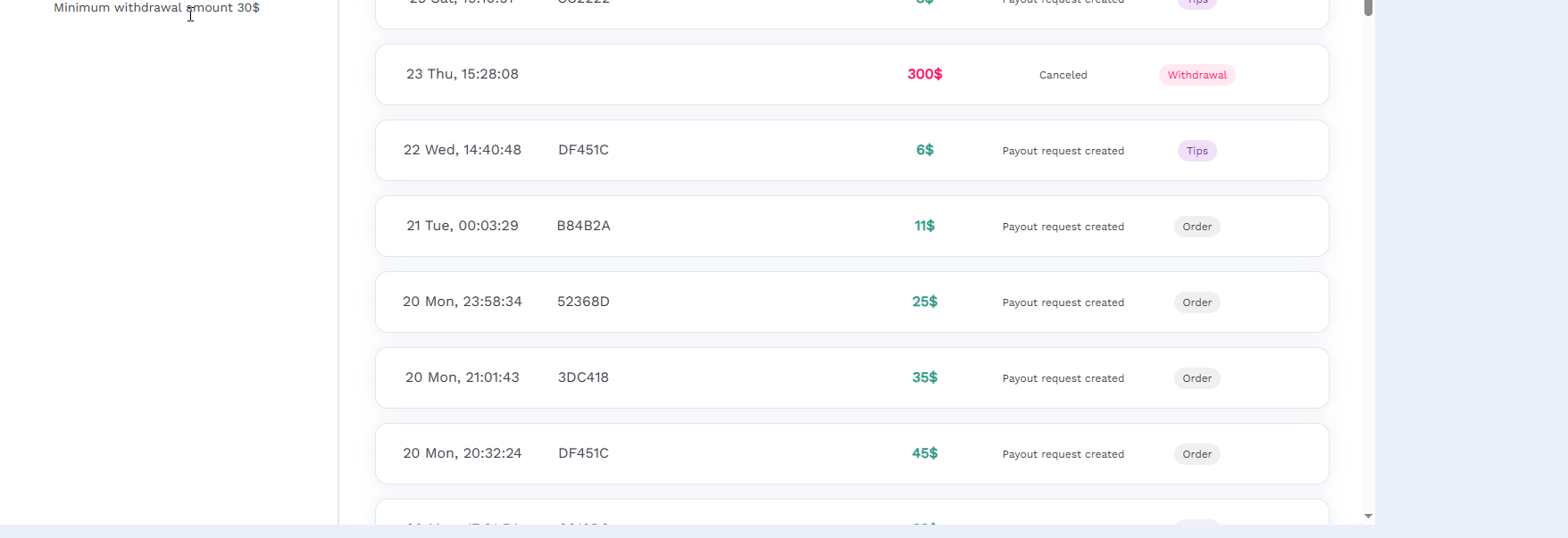The image size is (1568, 538).
Task: Click Payout request created on 11$ row
Action: (1063, 227)
